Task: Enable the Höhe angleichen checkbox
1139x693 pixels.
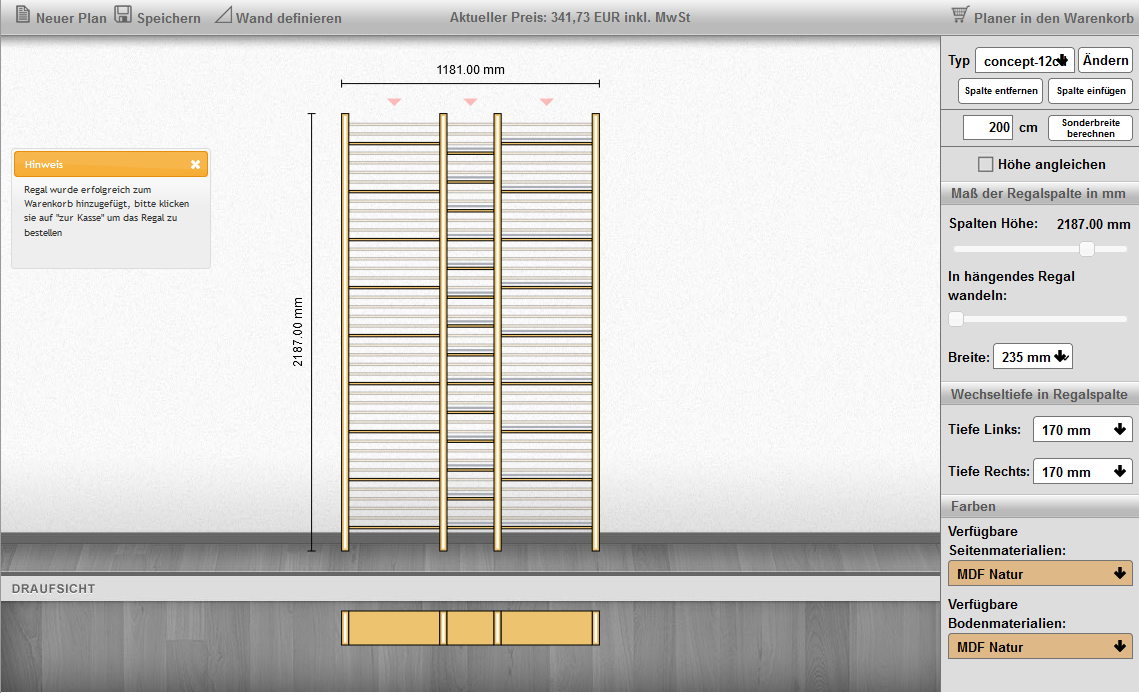Action: click(x=986, y=164)
